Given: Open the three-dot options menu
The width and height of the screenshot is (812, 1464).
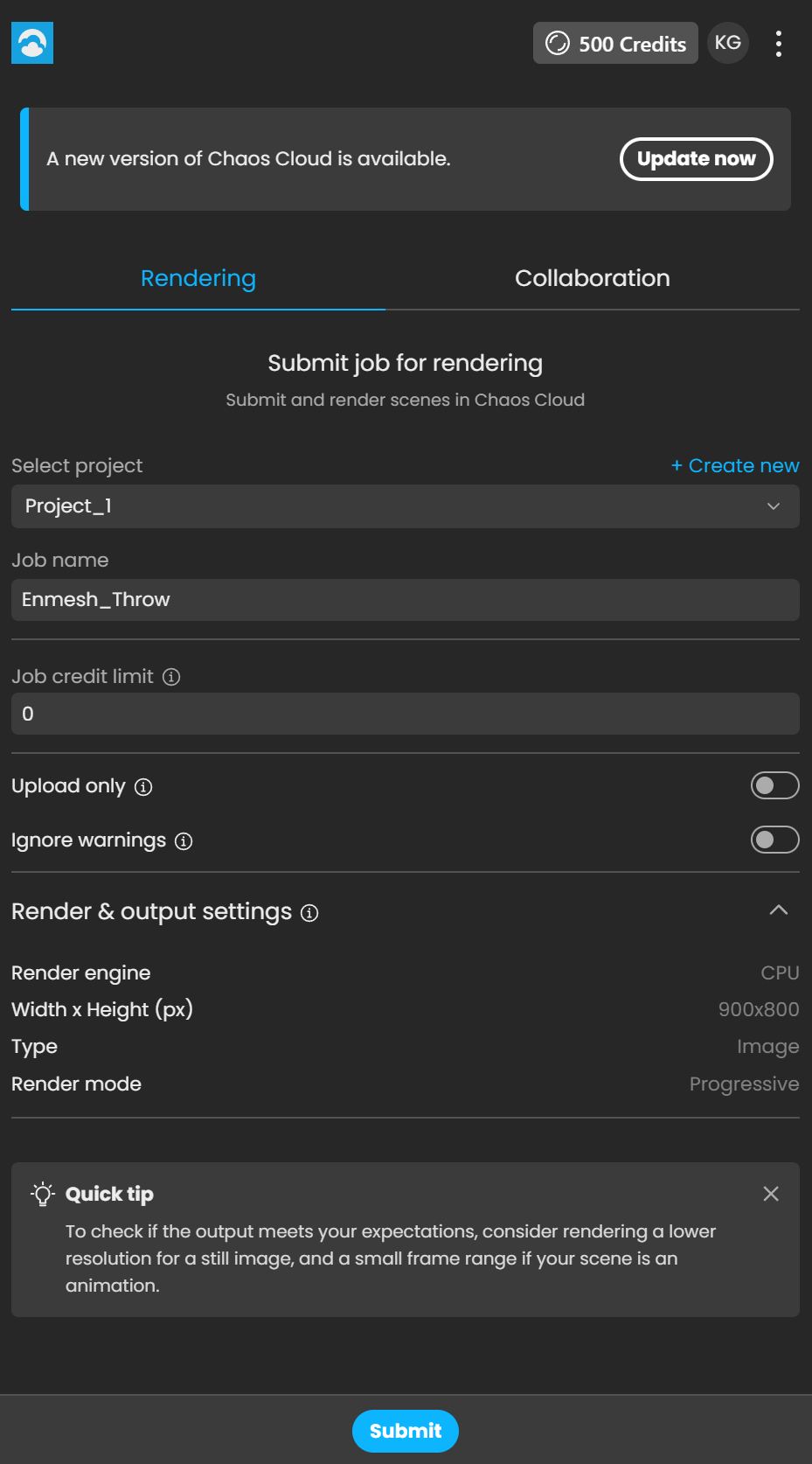Looking at the screenshot, I should point(778,44).
